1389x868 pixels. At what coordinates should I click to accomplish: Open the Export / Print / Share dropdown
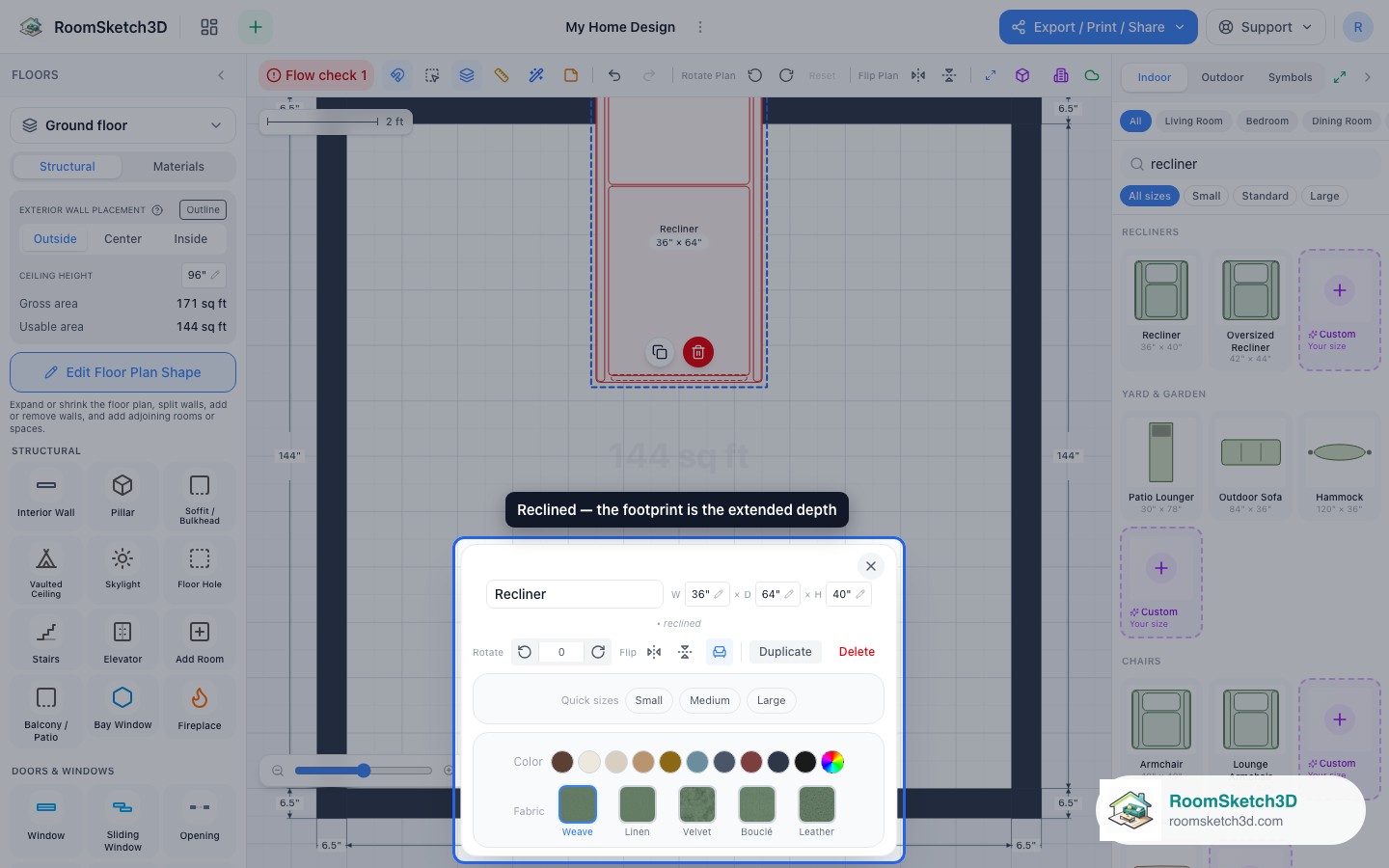pos(1098,27)
